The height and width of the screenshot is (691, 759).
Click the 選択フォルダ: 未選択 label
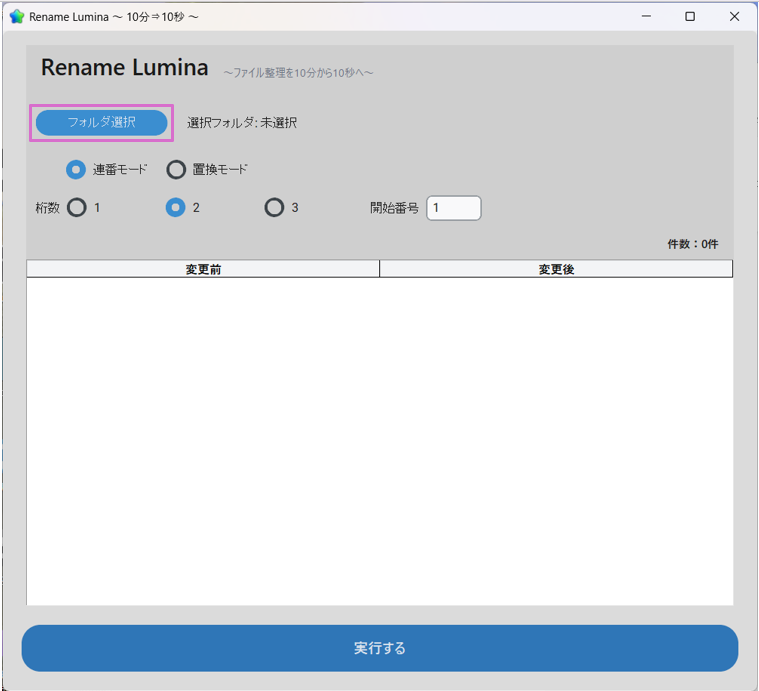click(x=242, y=123)
